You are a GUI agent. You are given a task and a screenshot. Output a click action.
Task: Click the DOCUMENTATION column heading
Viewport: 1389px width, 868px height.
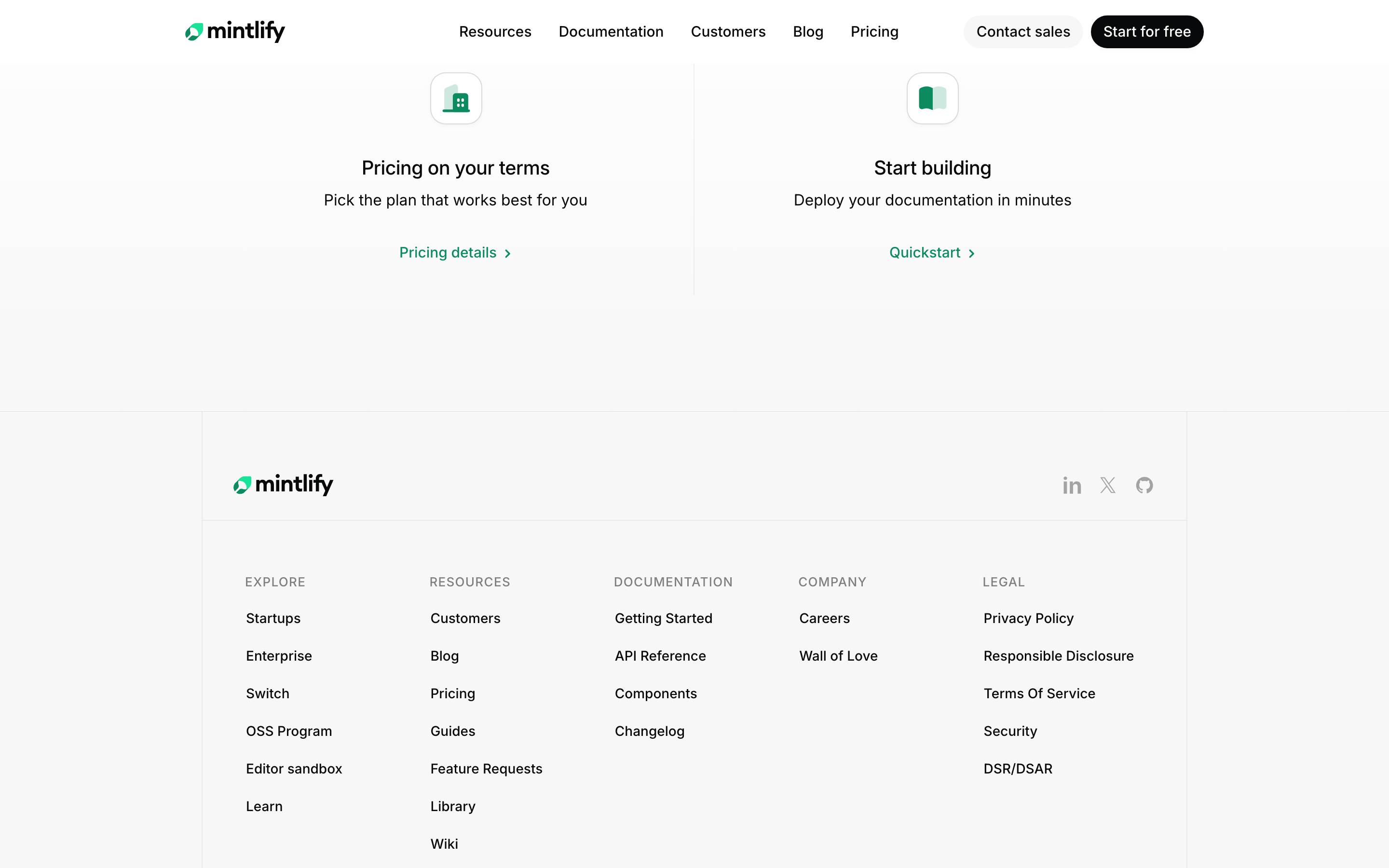[x=673, y=582]
